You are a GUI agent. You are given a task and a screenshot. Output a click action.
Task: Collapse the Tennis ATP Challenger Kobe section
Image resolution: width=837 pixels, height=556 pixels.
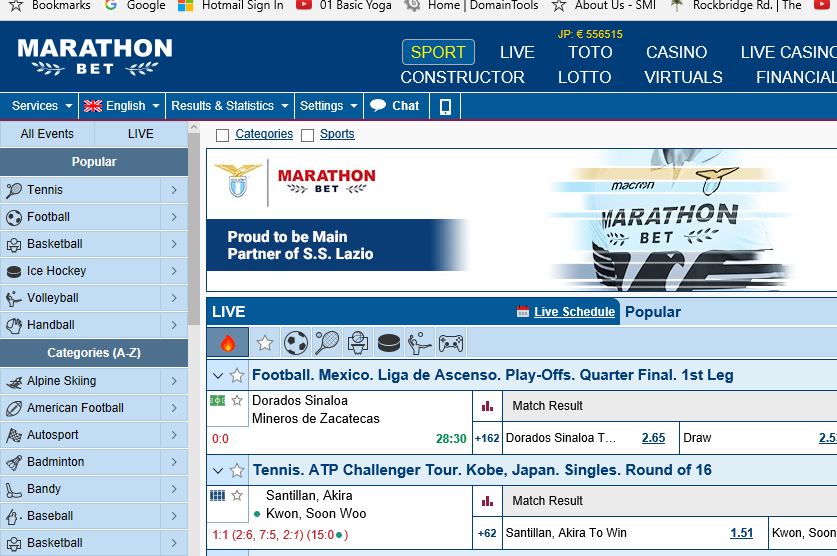point(218,470)
